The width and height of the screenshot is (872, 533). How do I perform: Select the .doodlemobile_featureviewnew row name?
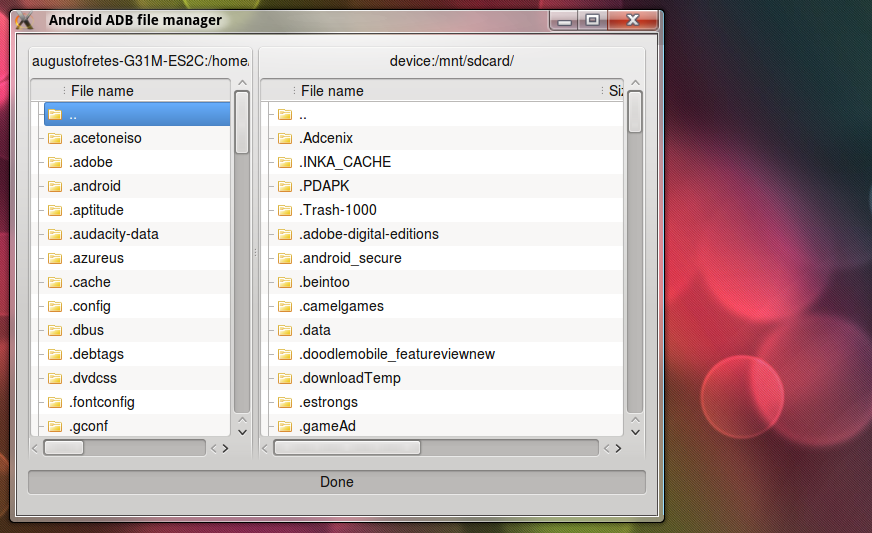pyautogui.click(x=397, y=354)
